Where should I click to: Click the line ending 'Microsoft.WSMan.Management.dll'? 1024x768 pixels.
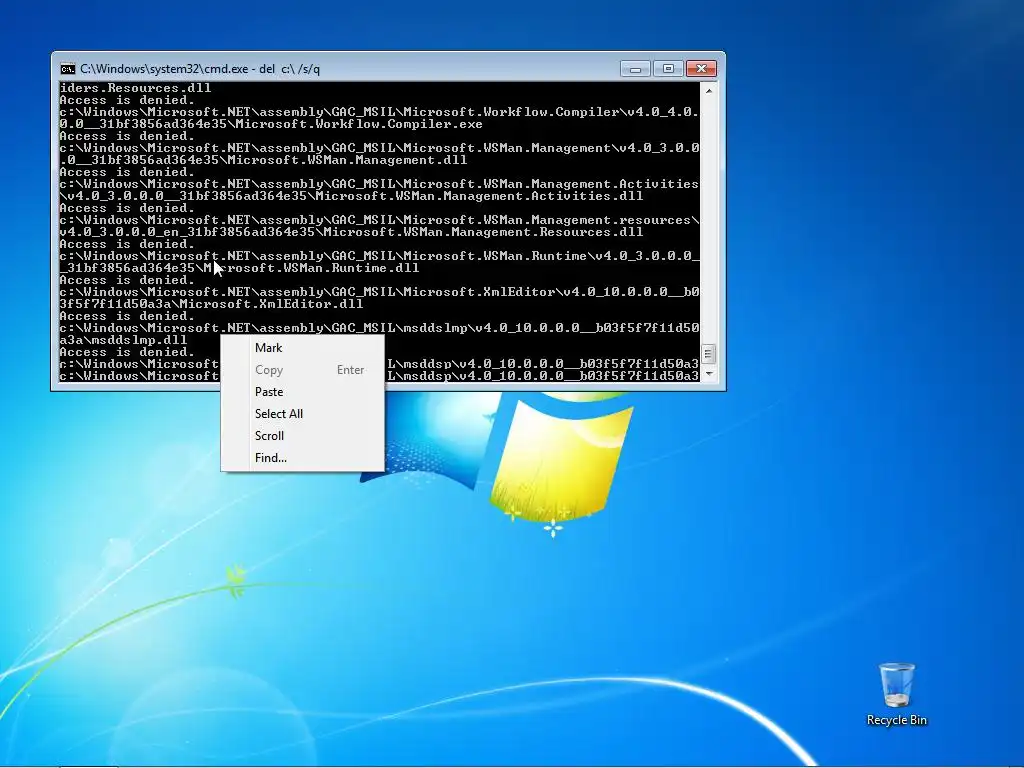point(263,160)
